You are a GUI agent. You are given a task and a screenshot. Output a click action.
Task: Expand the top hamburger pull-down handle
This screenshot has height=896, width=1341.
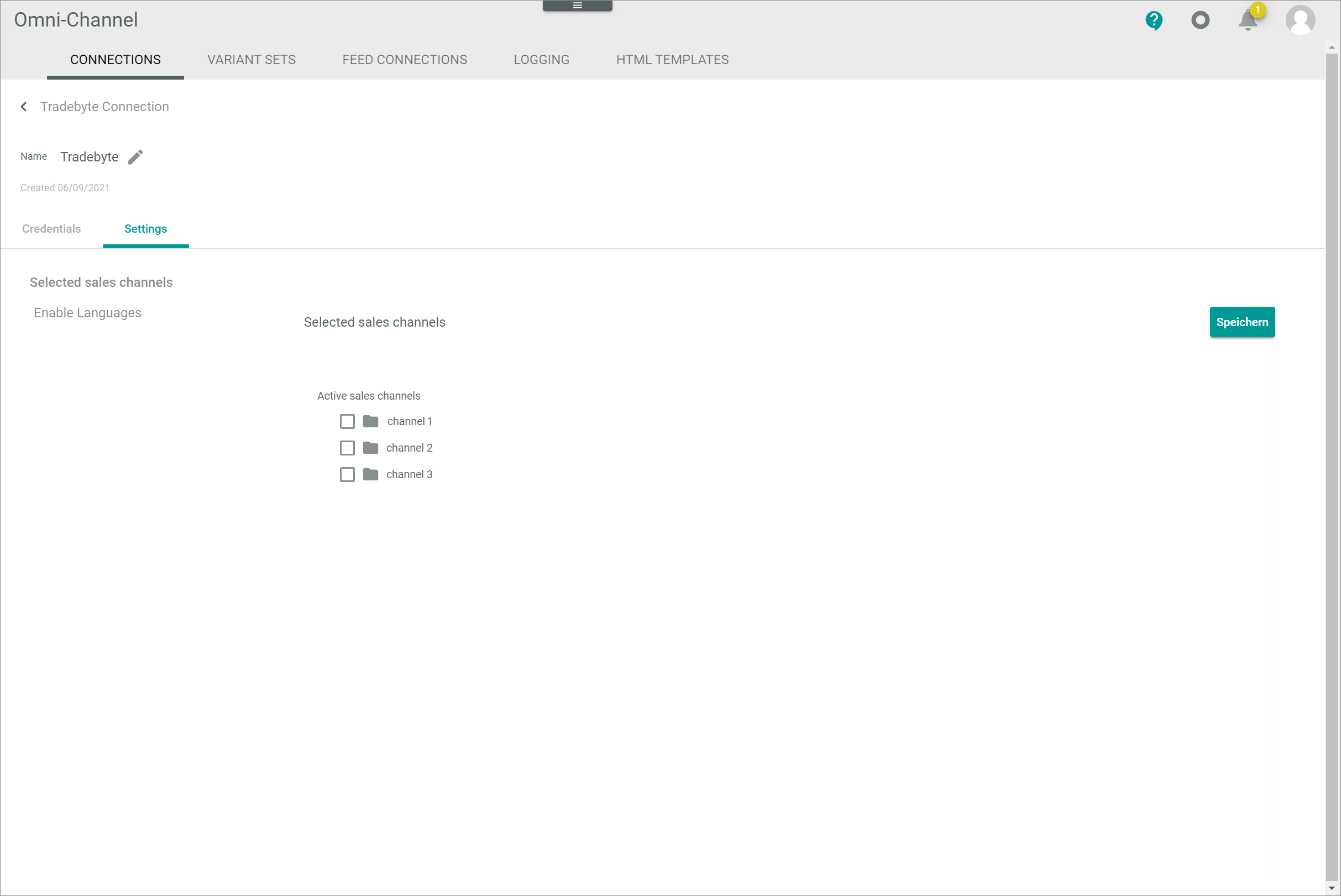577,6
